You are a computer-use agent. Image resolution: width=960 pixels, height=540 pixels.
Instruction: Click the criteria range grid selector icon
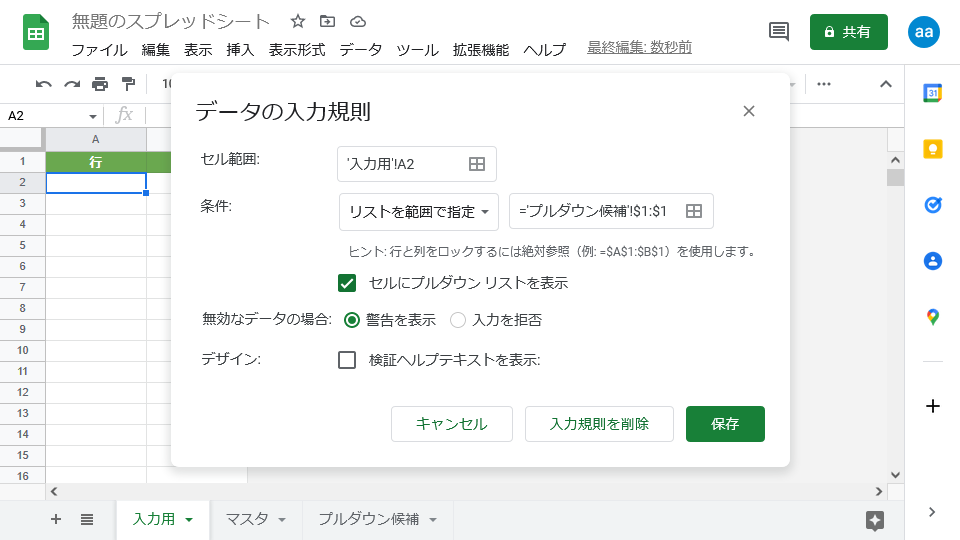694,211
